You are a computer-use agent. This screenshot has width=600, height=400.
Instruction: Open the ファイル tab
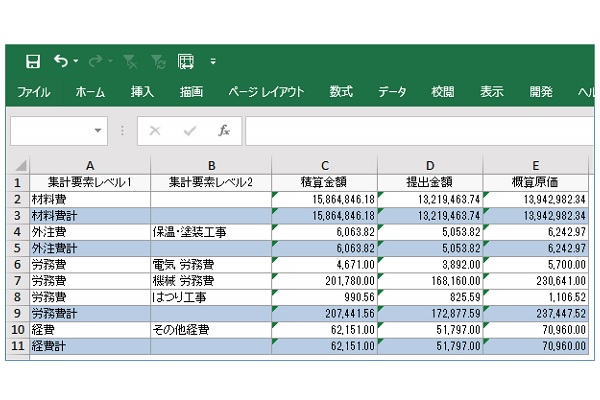point(34,92)
